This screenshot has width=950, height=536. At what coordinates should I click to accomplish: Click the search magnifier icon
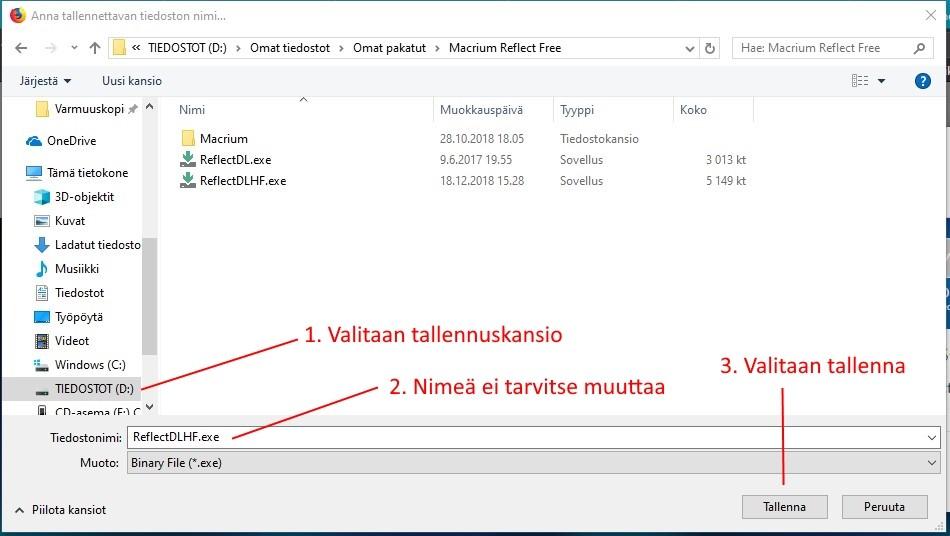tap(919, 48)
